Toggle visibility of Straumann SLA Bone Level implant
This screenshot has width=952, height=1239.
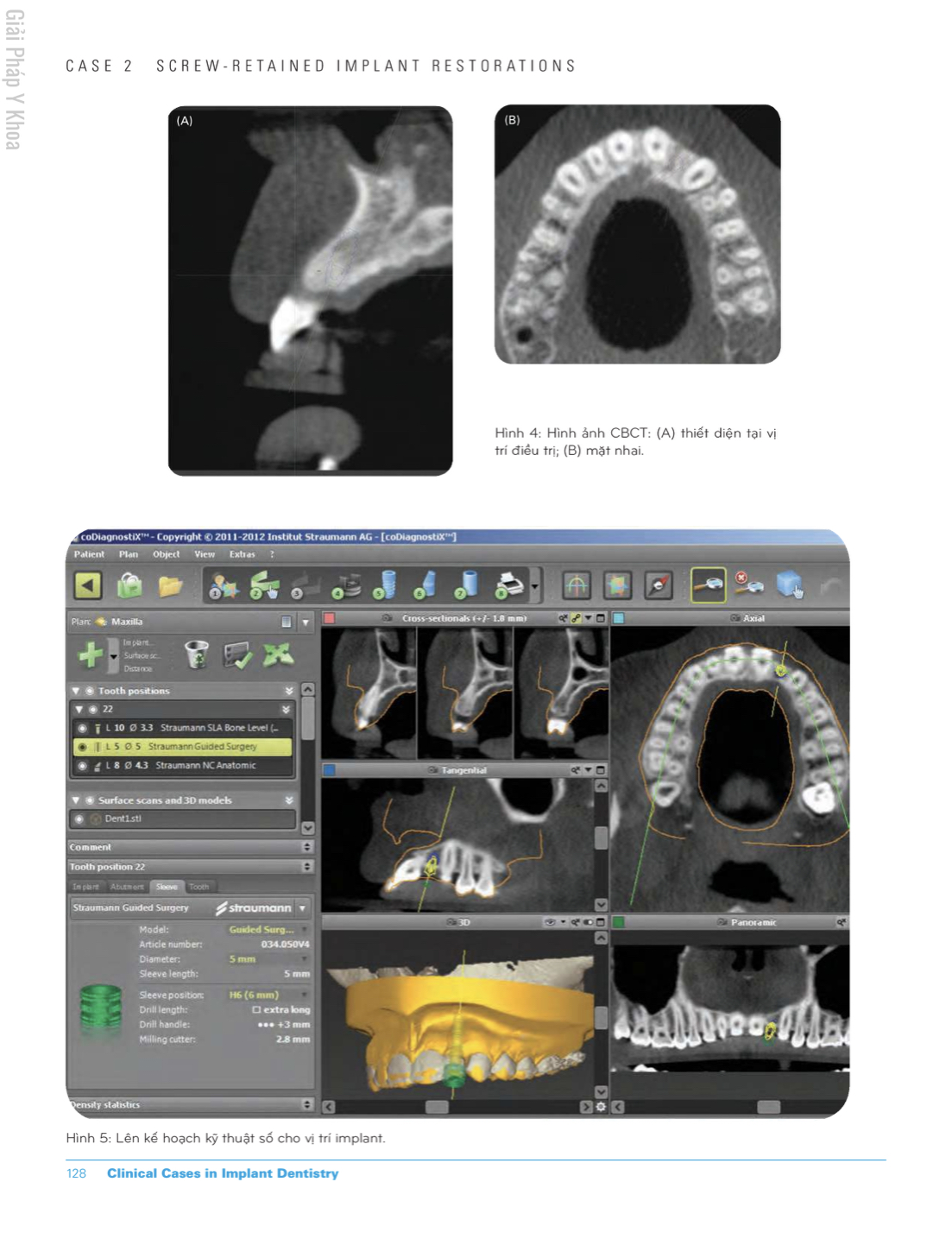point(83,728)
